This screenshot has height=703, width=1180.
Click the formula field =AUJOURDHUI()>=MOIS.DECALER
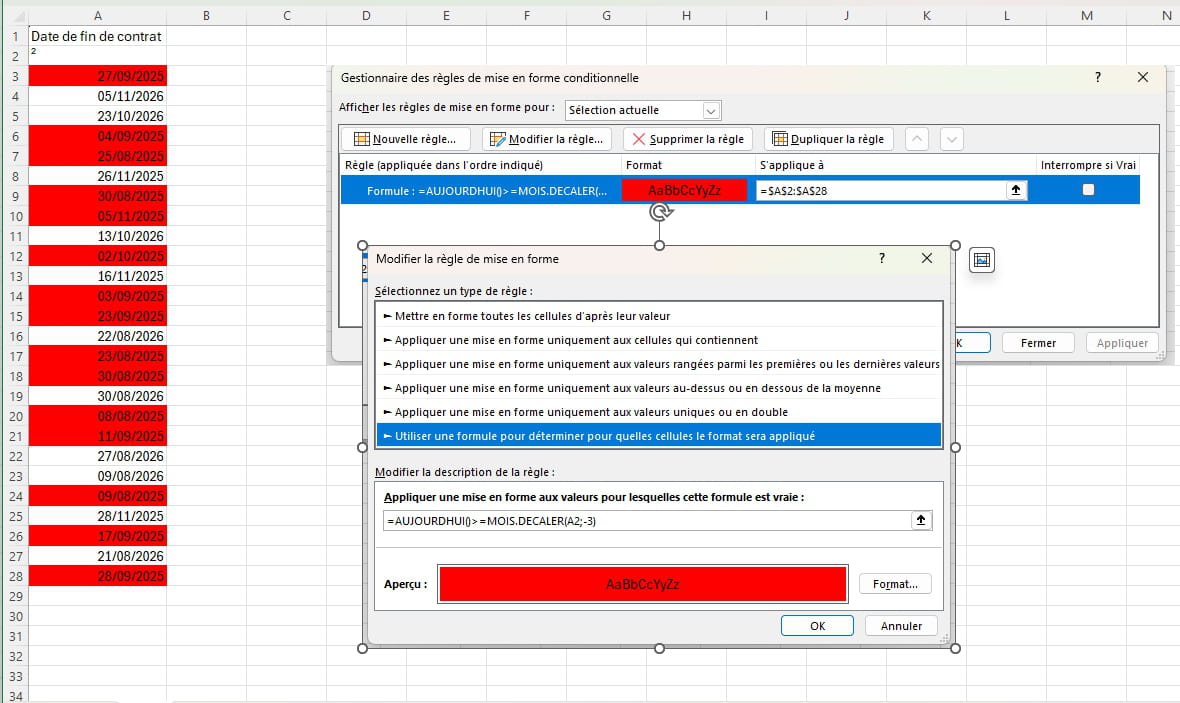pos(647,521)
